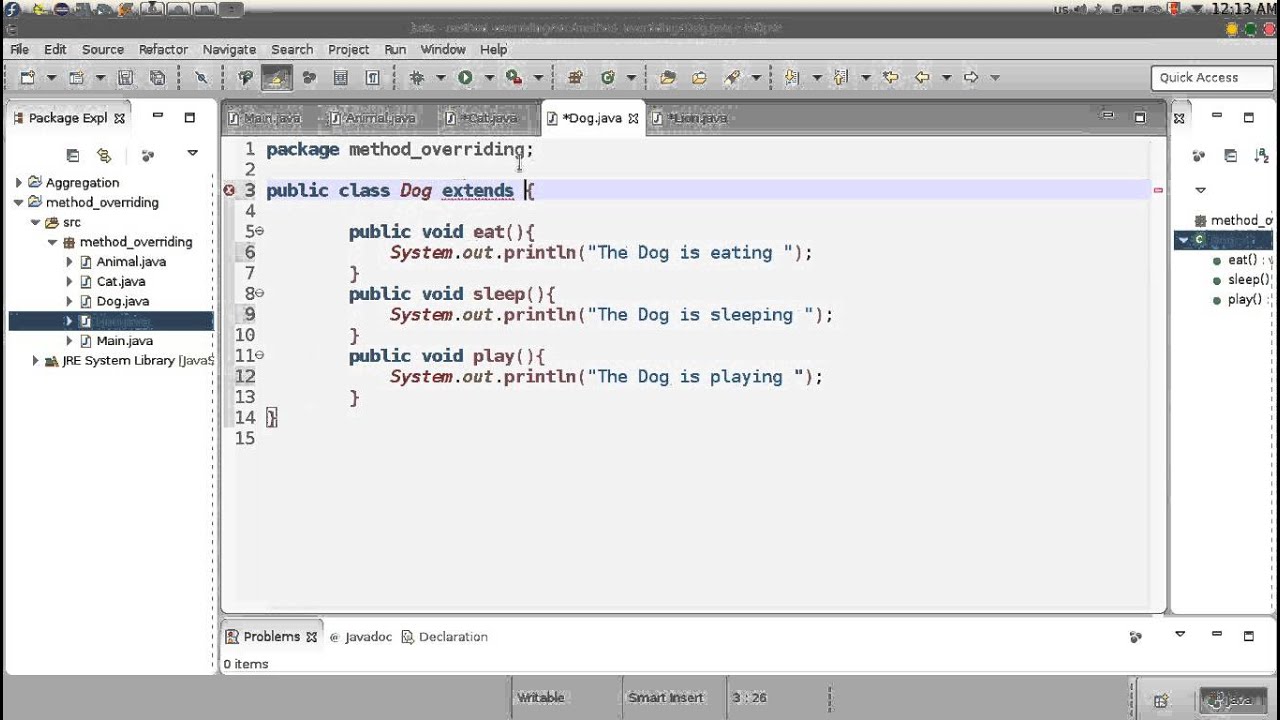Image resolution: width=1280 pixels, height=720 pixels.
Task: Open the Search dropdown arrow
Action: coord(756,77)
